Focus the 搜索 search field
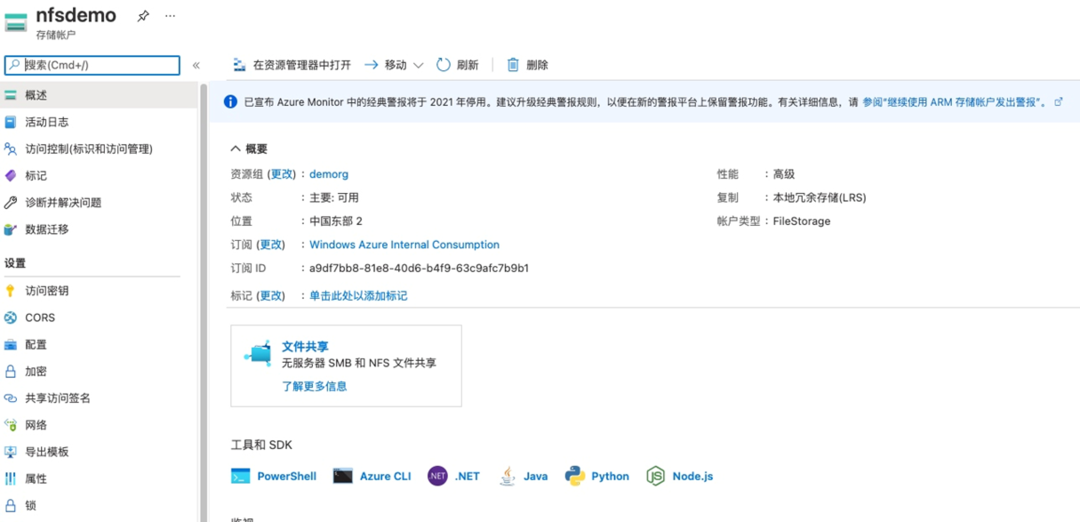Screen dimensions: 1080x522 [x=92, y=65]
